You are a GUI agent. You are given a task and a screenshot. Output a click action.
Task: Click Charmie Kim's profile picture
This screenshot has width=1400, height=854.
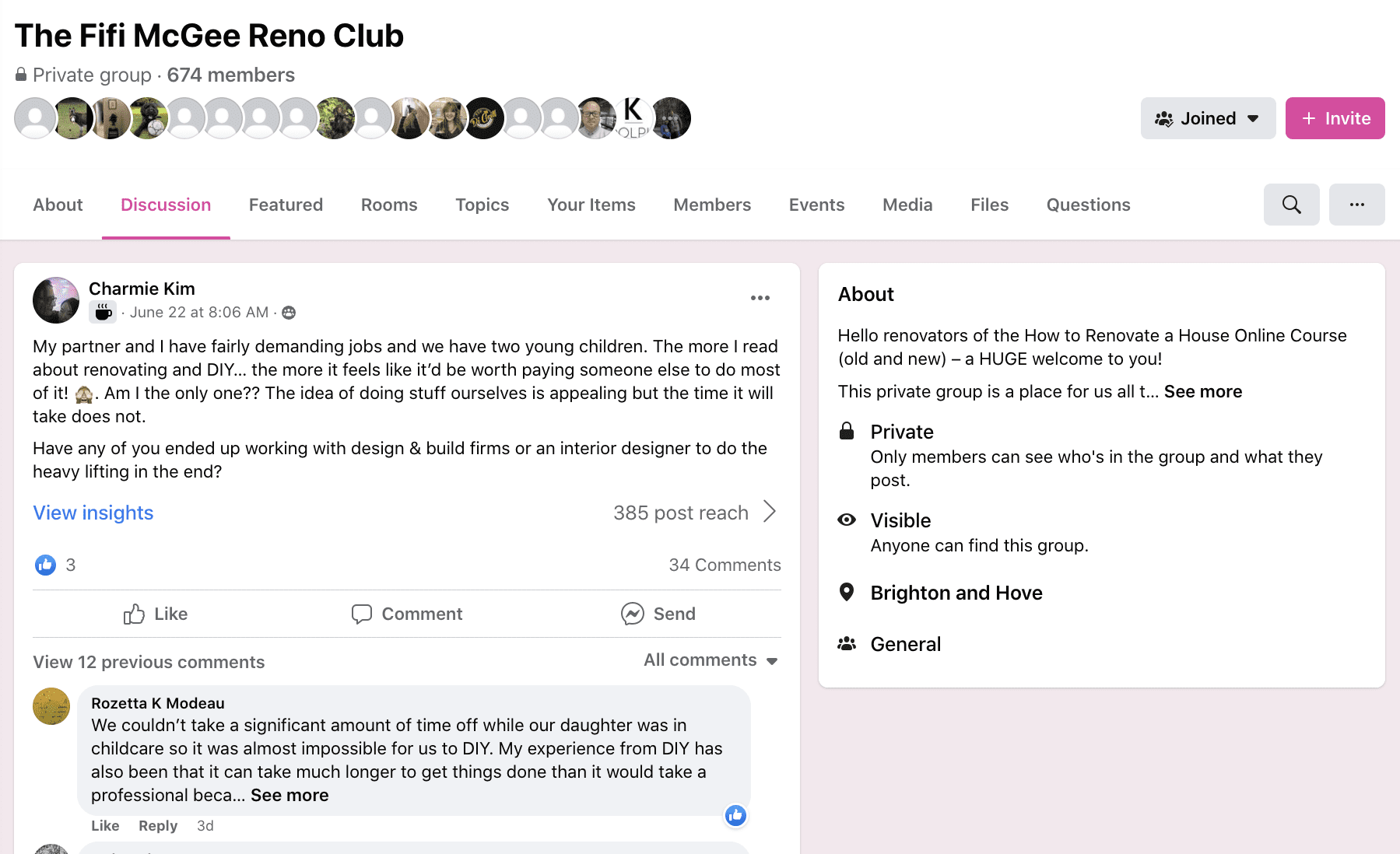click(x=55, y=300)
